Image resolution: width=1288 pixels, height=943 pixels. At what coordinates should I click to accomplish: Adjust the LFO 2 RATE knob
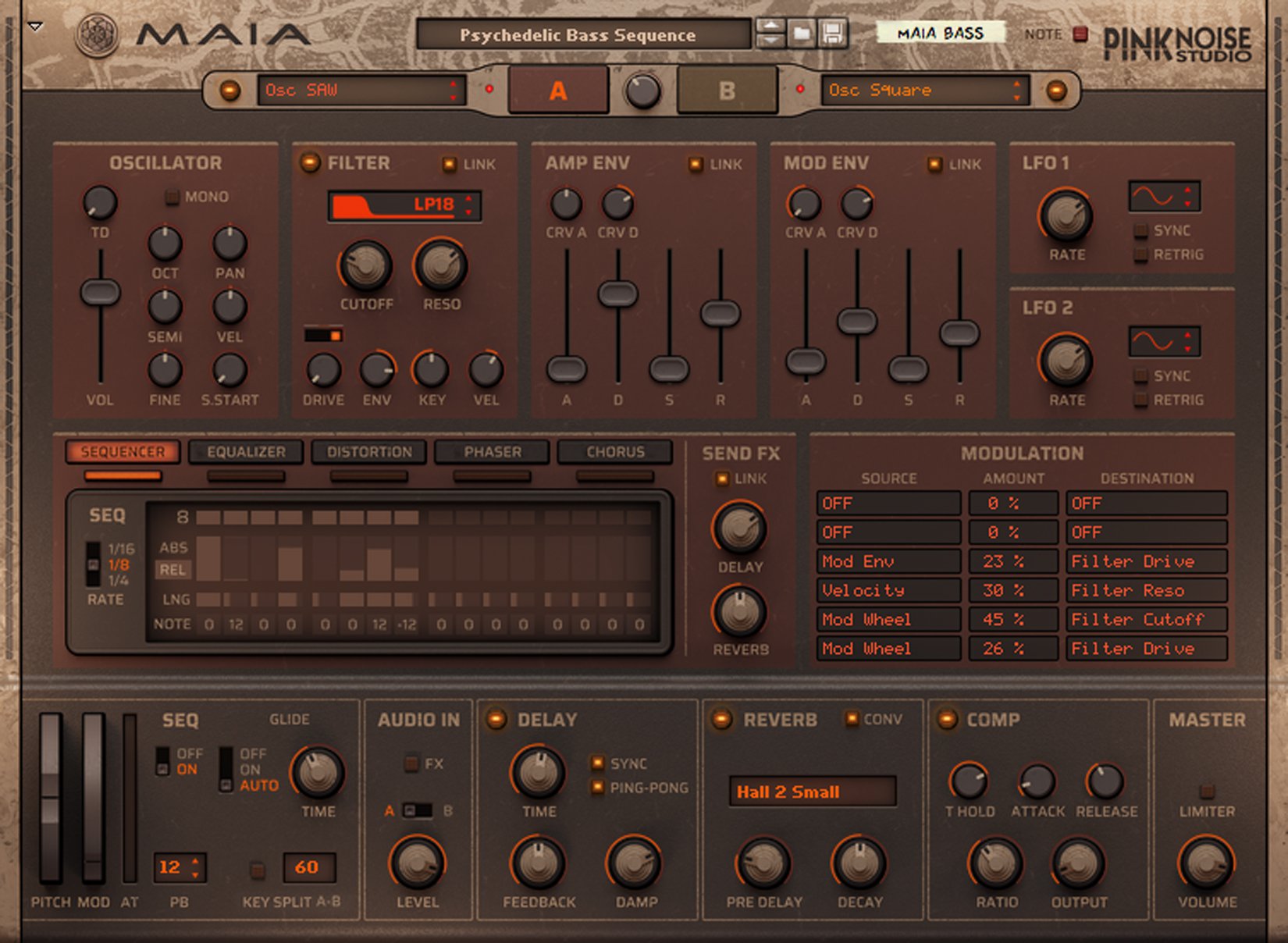pyautogui.click(x=1066, y=361)
